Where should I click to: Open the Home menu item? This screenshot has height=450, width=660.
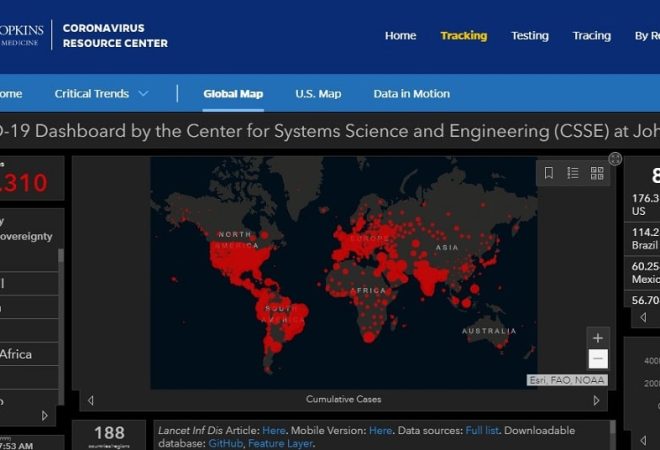point(400,36)
